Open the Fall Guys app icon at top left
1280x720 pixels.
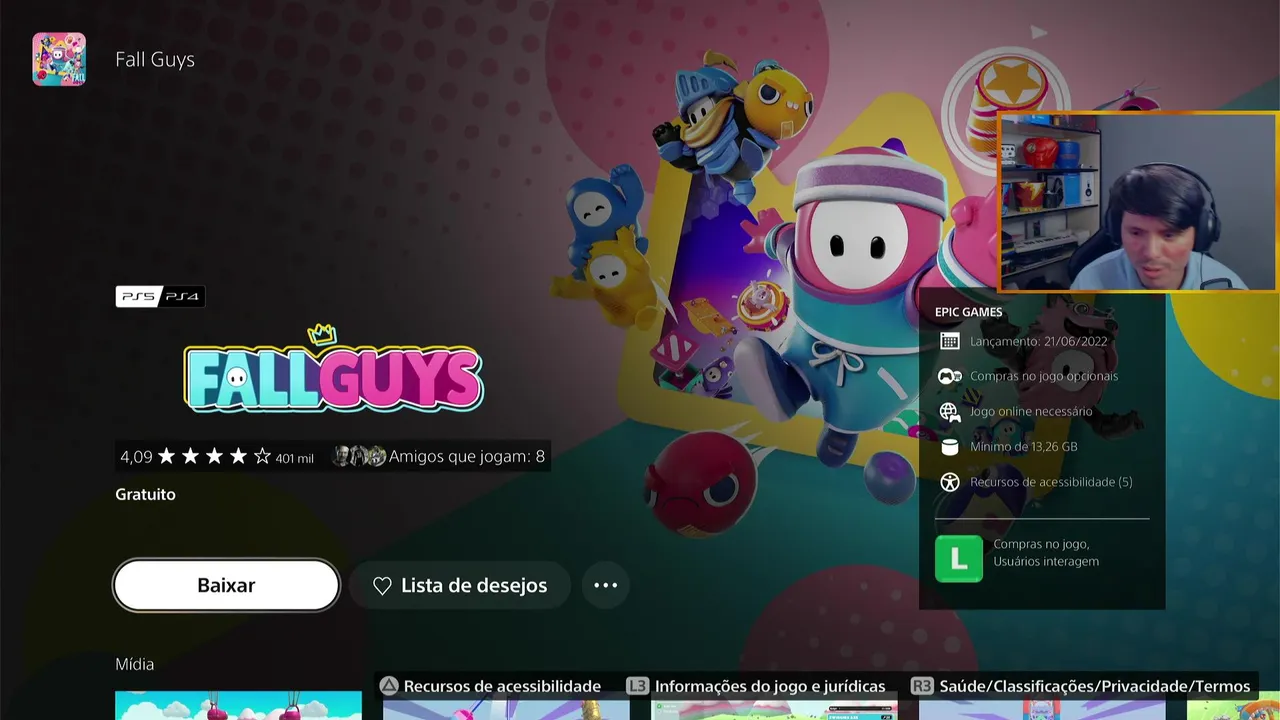[59, 59]
